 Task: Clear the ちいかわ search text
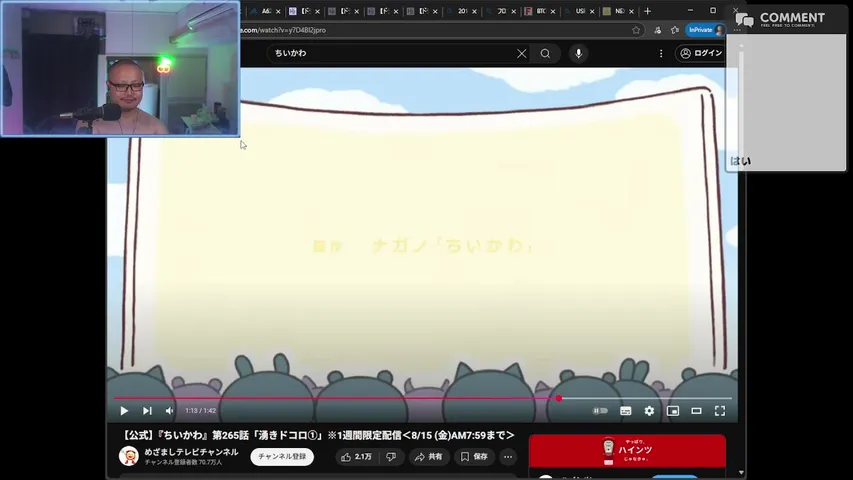[521, 53]
